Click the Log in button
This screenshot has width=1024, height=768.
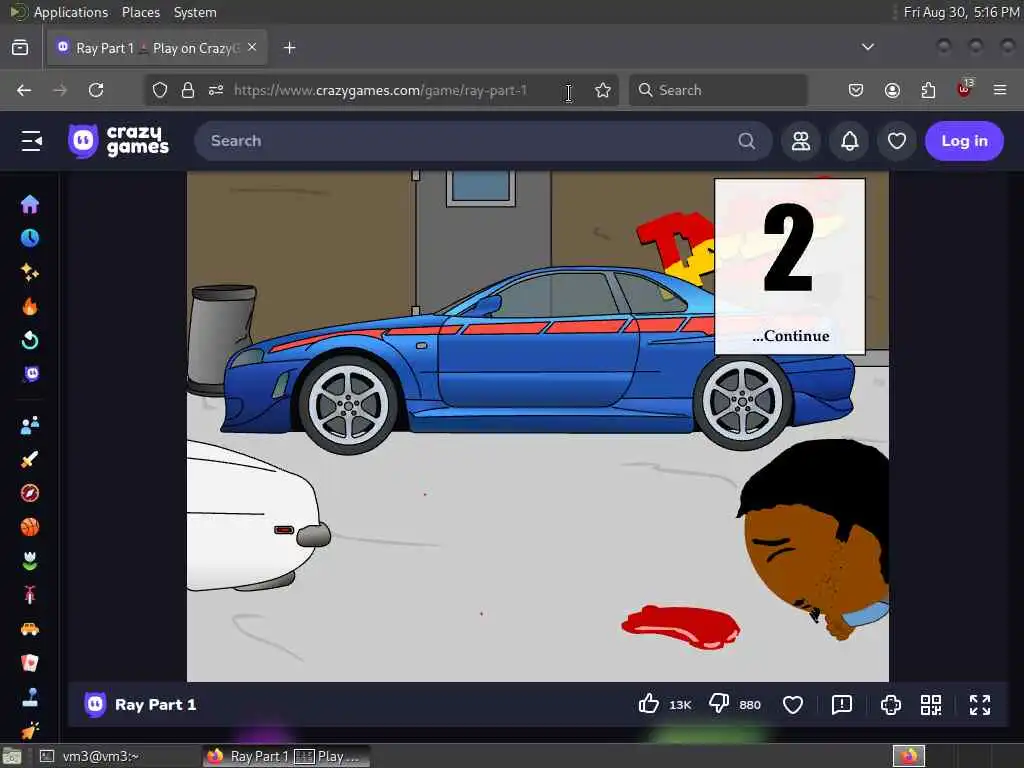tap(964, 141)
